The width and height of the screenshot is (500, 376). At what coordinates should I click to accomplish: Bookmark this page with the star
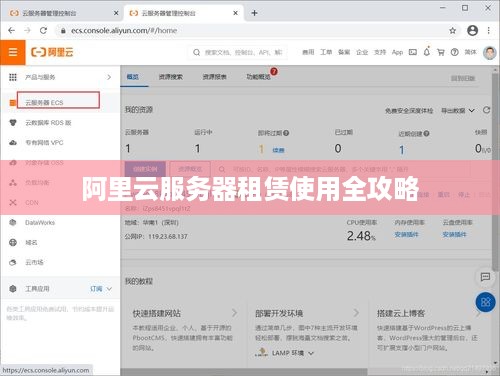(452, 31)
